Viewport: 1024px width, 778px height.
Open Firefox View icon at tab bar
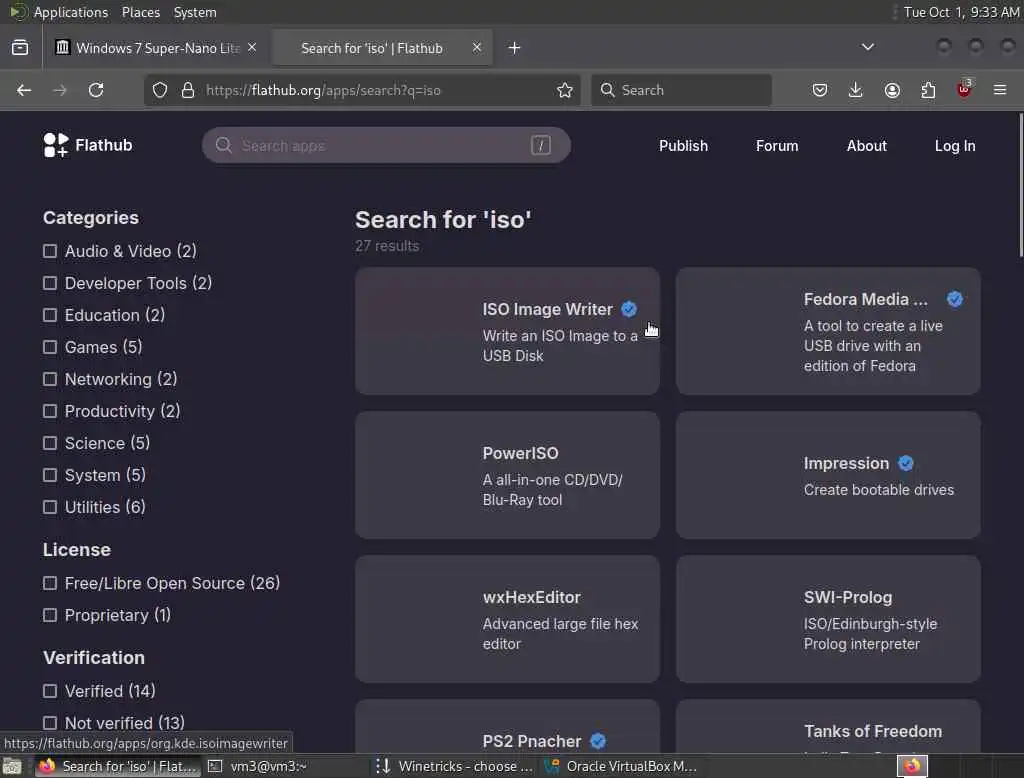(20, 48)
